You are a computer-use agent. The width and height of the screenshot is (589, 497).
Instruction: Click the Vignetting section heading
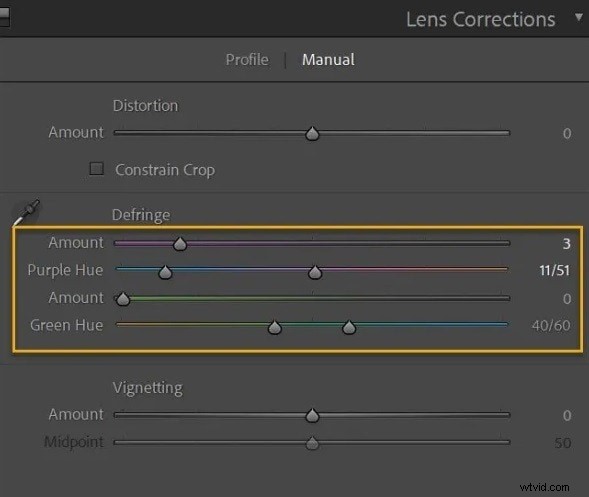coord(148,388)
